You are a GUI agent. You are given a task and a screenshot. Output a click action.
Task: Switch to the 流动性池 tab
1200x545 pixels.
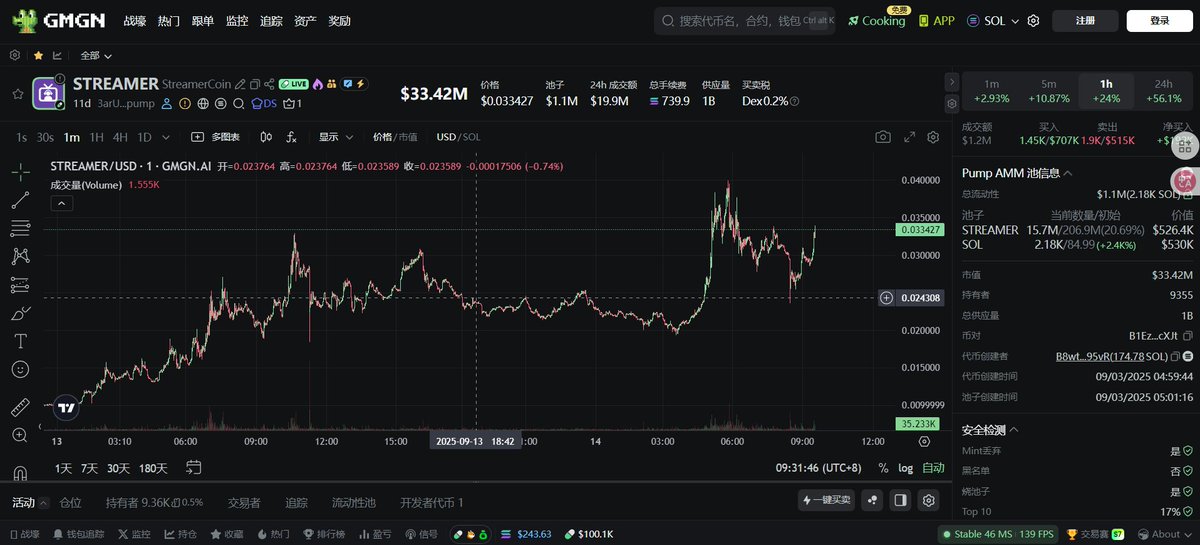pos(354,502)
